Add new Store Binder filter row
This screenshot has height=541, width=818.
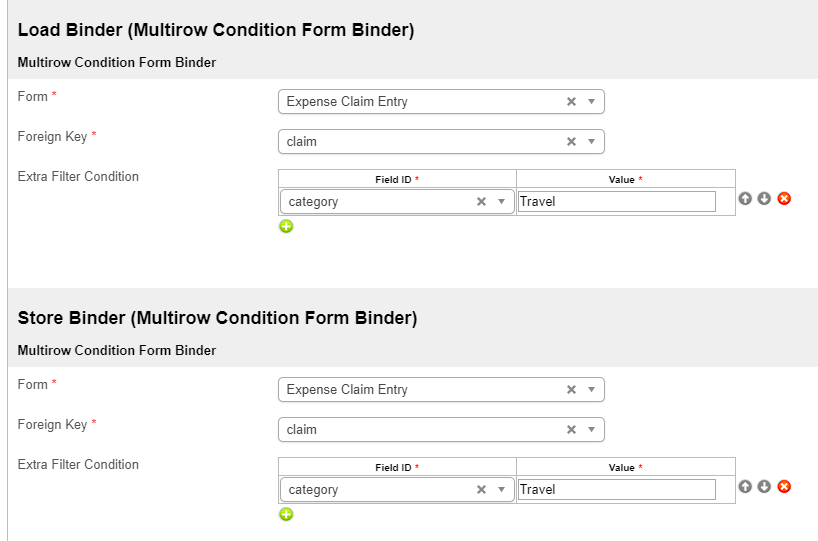pos(286,514)
